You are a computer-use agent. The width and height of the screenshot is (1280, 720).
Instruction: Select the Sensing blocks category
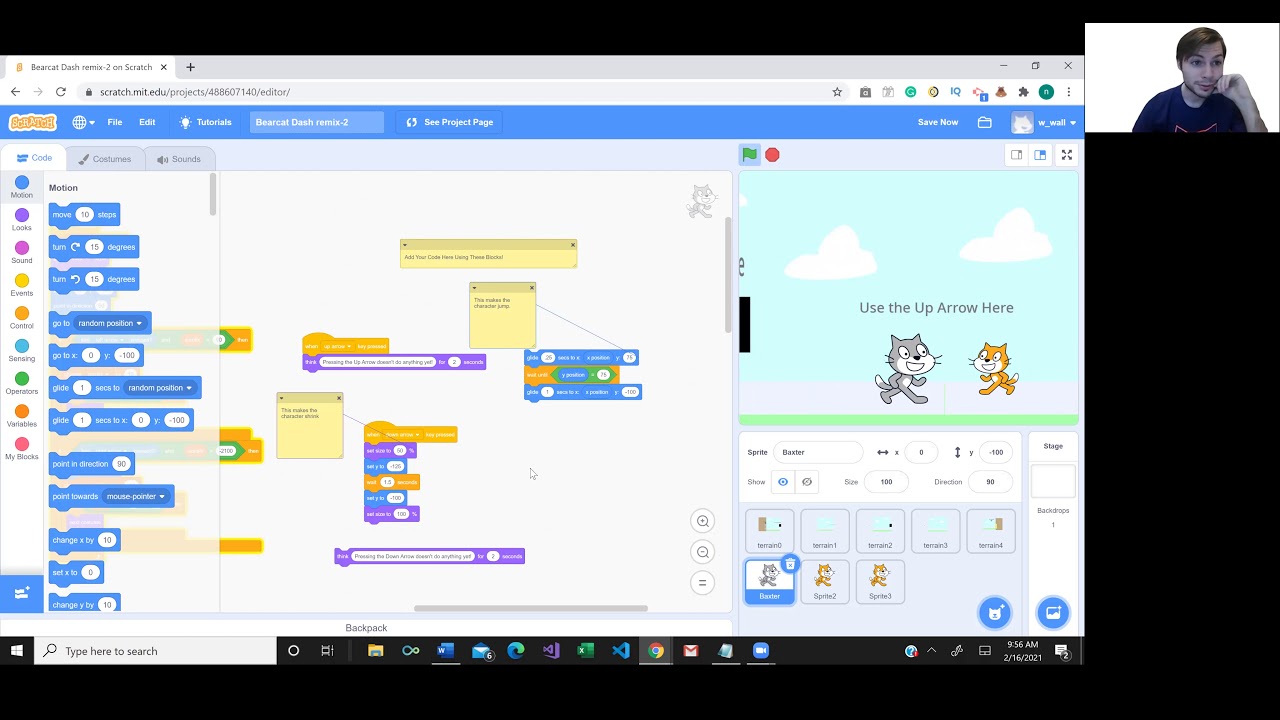(22, 350)
